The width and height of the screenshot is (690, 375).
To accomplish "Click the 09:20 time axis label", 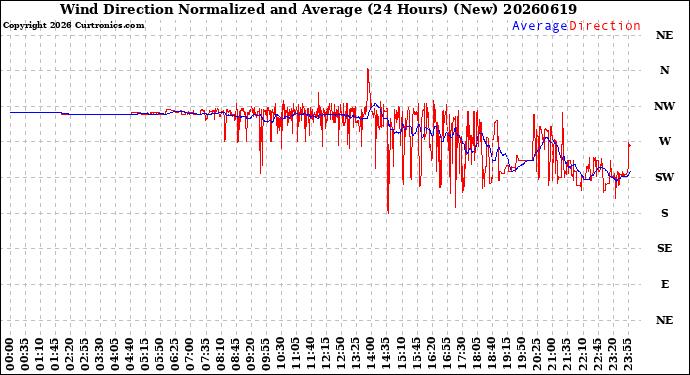I will coord(250,355).
